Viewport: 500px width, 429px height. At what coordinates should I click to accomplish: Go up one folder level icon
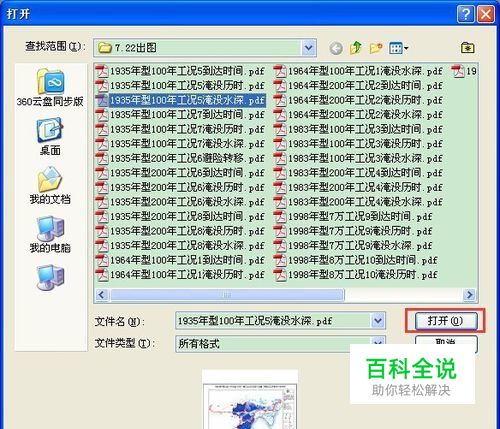click(356, 48)
